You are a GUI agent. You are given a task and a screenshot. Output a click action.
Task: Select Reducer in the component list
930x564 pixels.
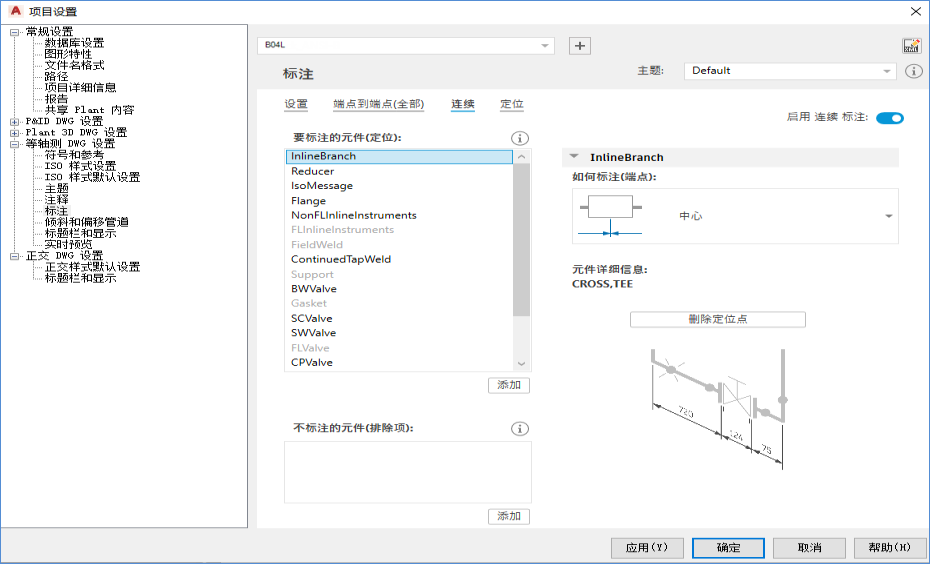click(399, 171)
